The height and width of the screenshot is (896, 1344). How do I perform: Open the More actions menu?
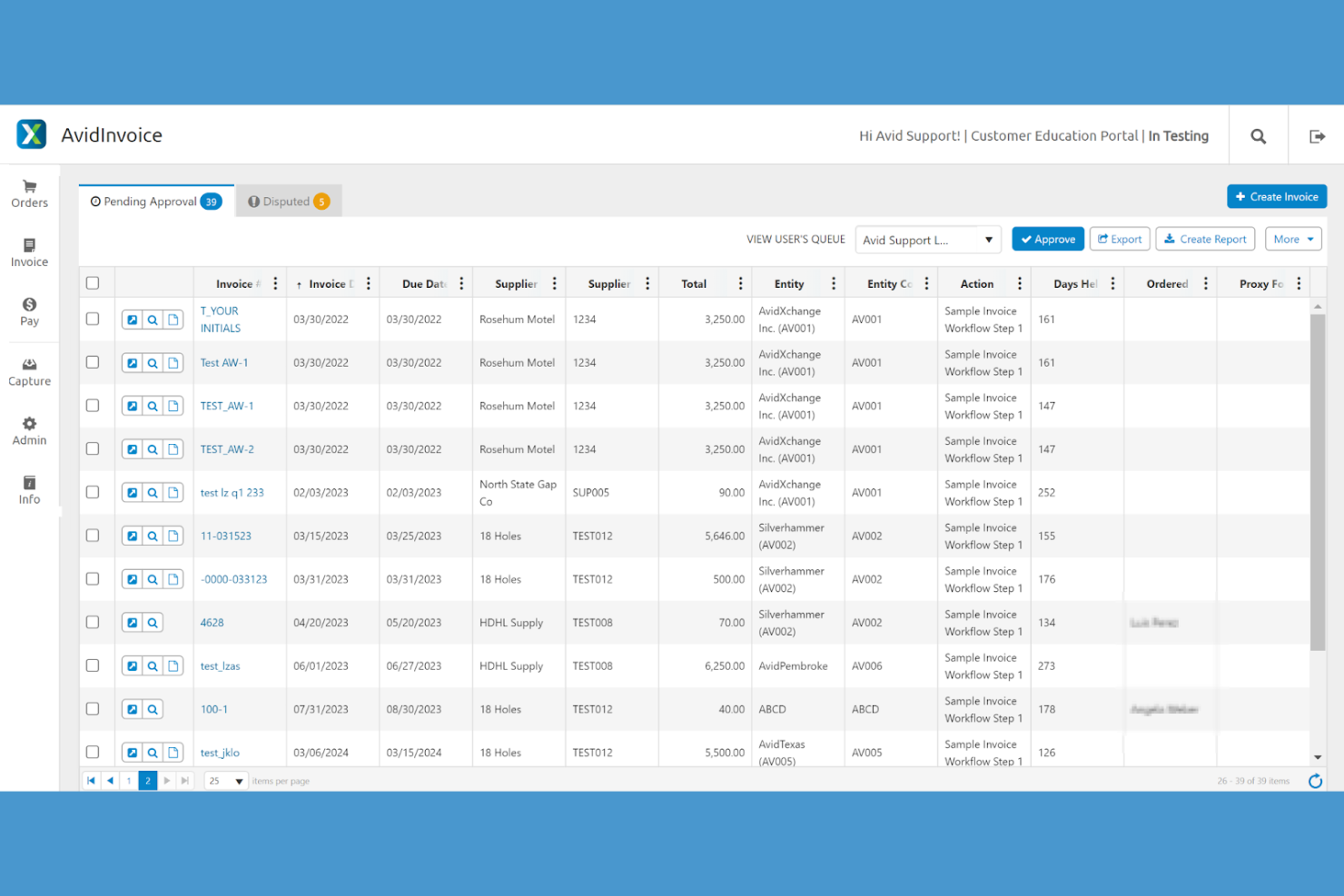coord(1293,239)
